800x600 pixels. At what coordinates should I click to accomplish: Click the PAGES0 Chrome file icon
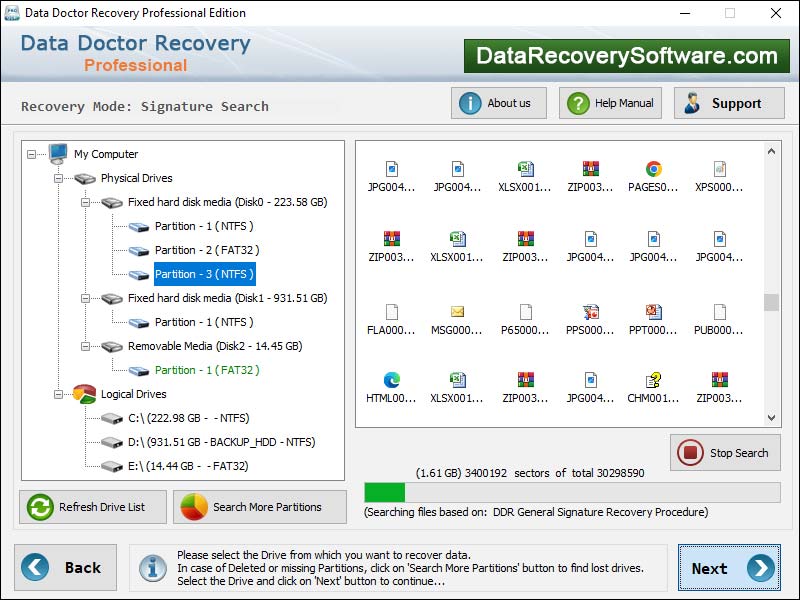click(x=653, y=170)
